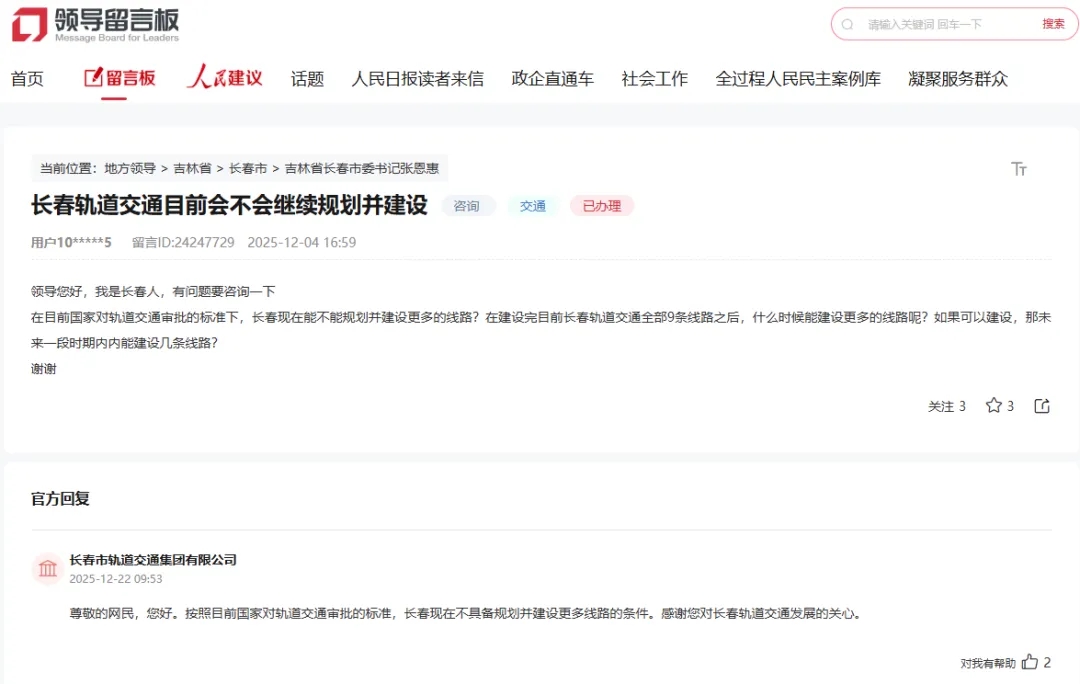Click the official institution avatar icon
The image size is (1080, 684).
[47, 569]
